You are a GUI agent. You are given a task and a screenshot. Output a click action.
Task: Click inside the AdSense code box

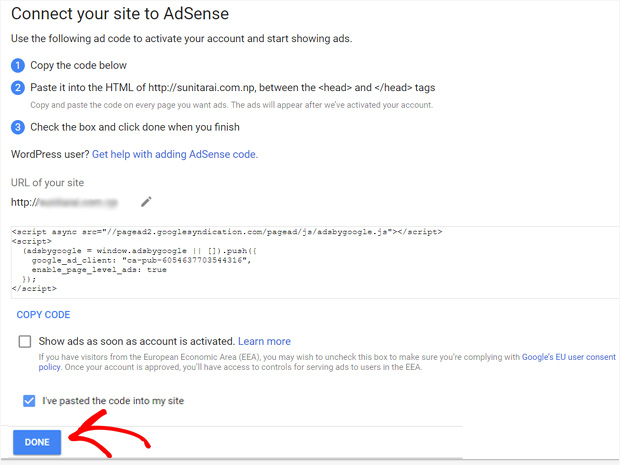click(x=315, y=262)
